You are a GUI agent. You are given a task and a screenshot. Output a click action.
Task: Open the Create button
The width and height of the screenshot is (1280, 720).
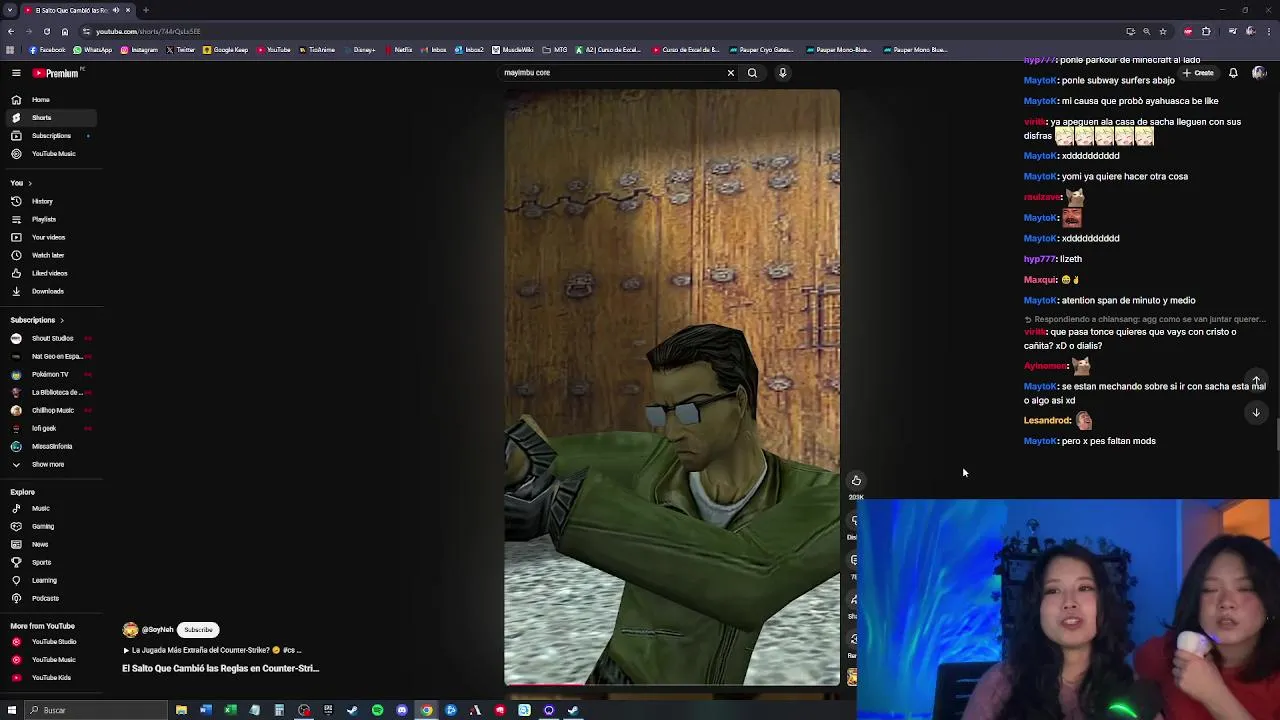1197,73
